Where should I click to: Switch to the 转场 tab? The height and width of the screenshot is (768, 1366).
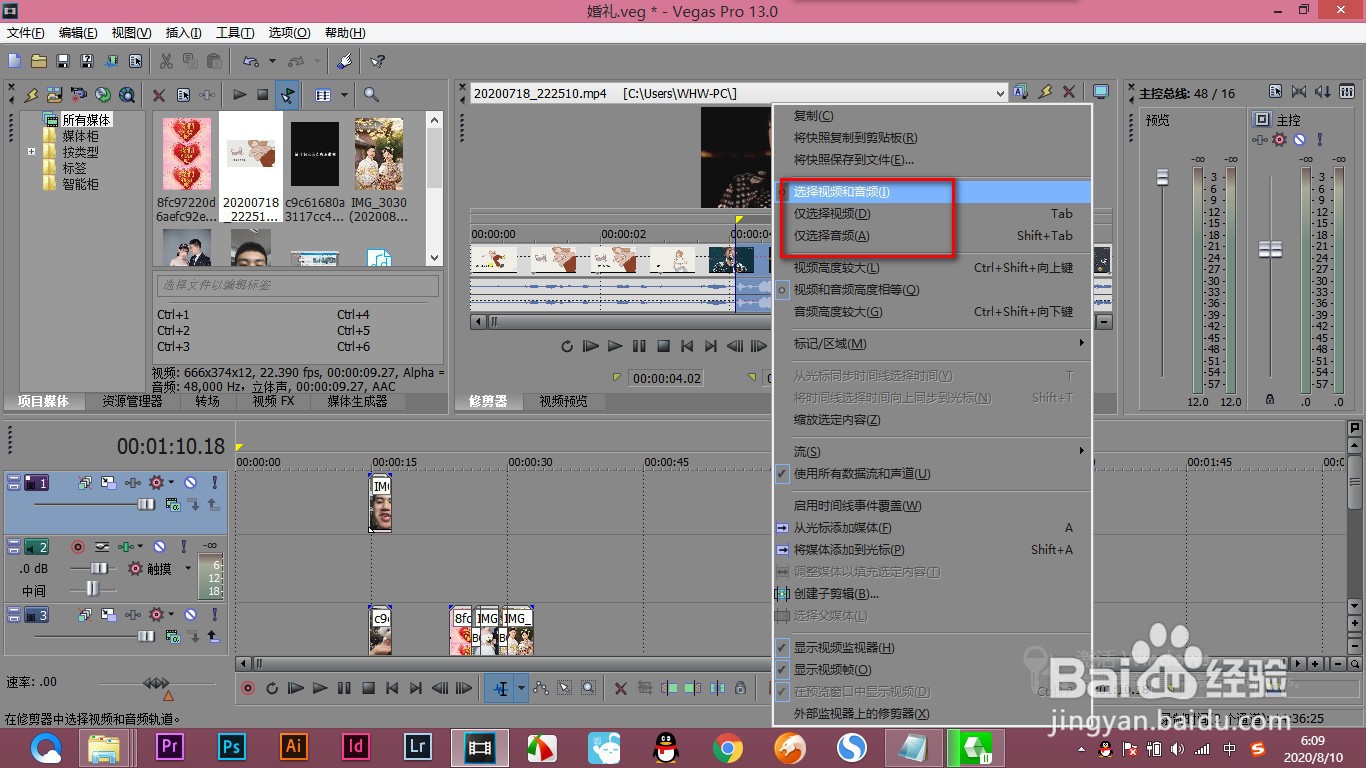click(x=208, y=401)
